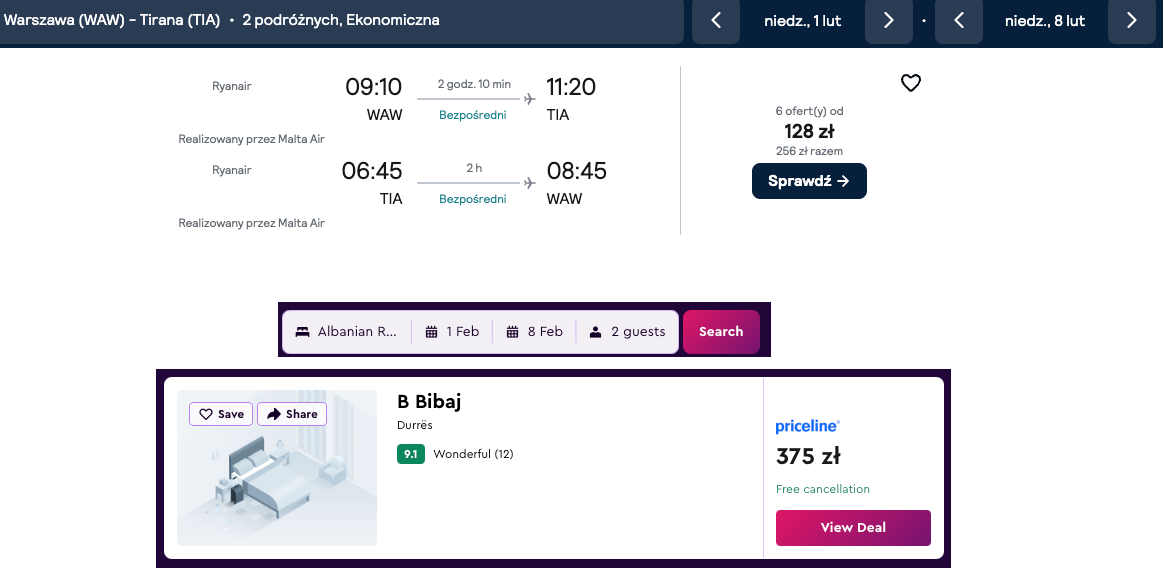Save the B Bibaj hotel
This screenshot has height=569, width=1164.
click(x=221, y=414)
